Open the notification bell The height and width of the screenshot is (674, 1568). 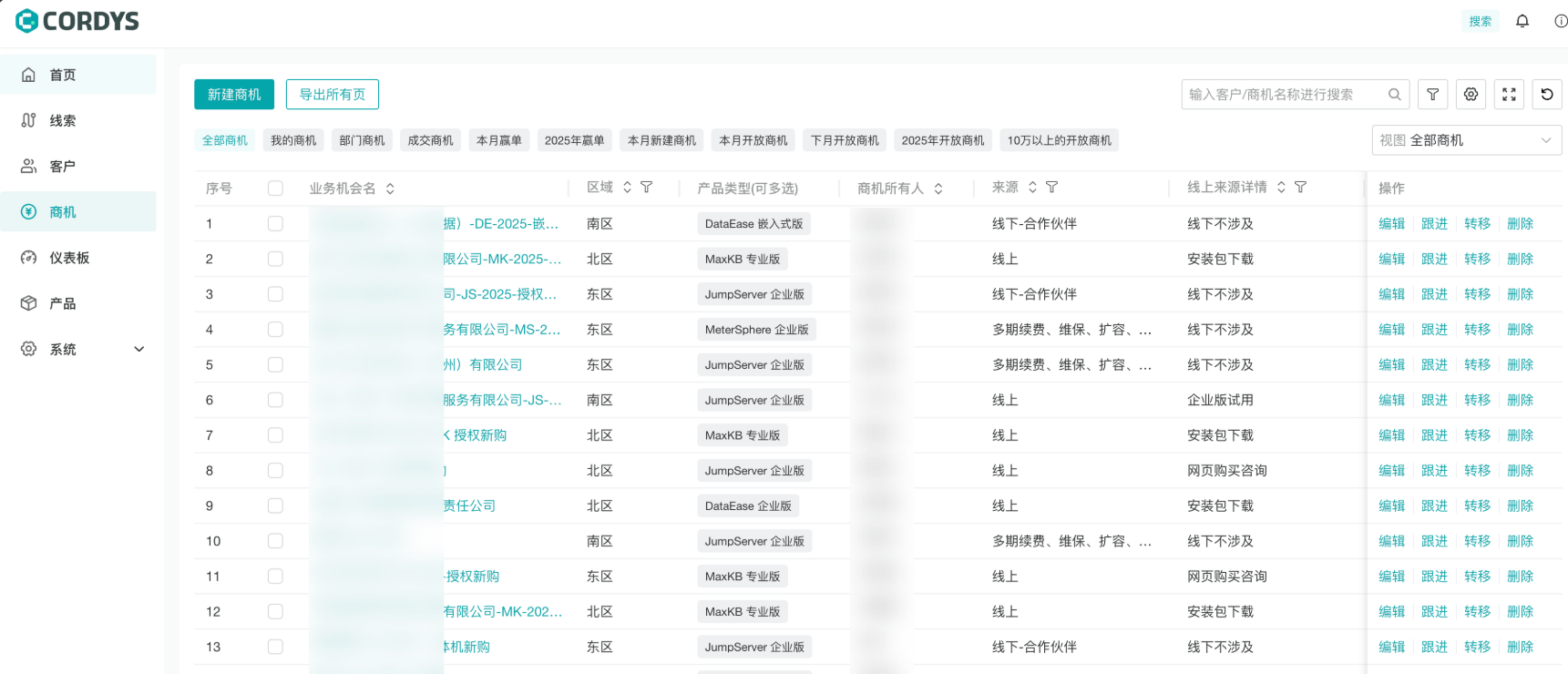[x=1522, y=21]
